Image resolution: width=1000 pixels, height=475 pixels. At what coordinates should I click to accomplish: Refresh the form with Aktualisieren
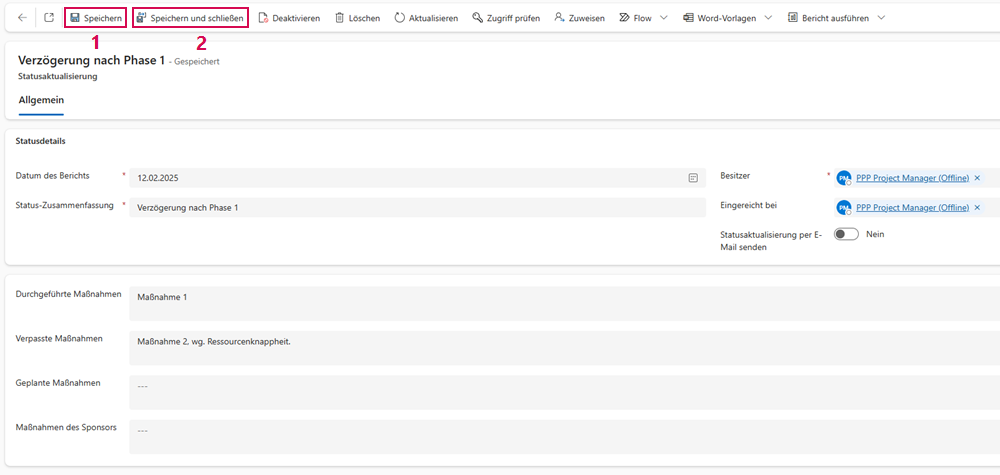click(x=426, y=18)
